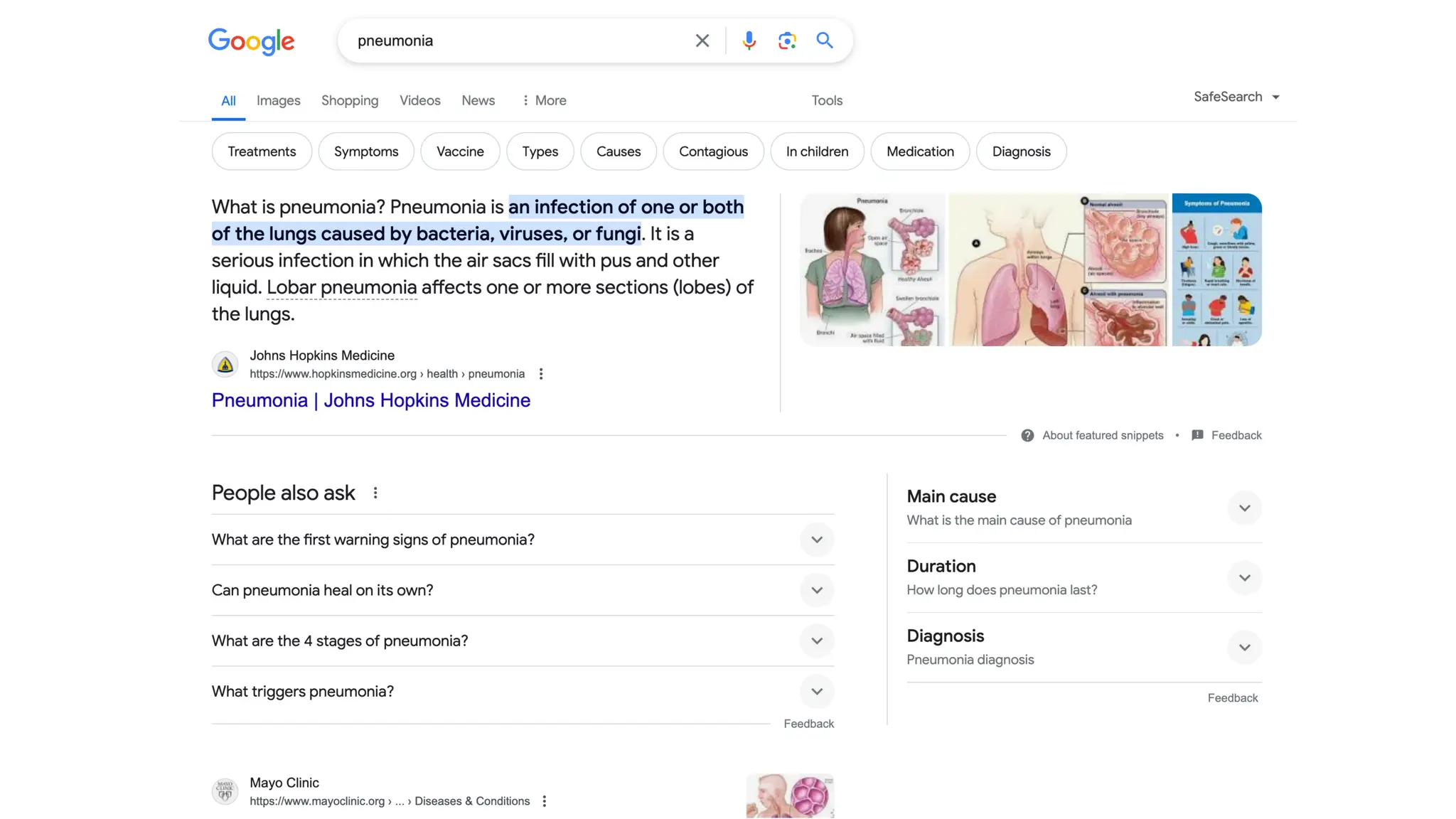The height and width of the screenshot is (819, 1456).
Task: Expand 'Can pneumonia heal on its own?'
Action: [816, 590]
